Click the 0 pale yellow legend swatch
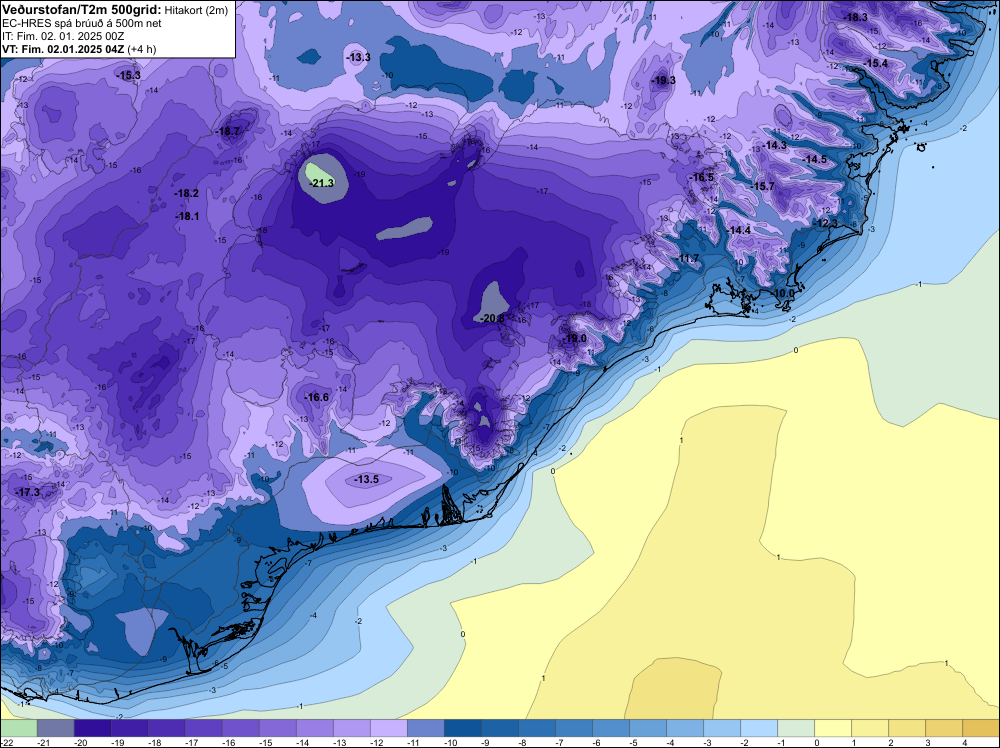Screen dimensions: 1000x748 coord(833,728)
